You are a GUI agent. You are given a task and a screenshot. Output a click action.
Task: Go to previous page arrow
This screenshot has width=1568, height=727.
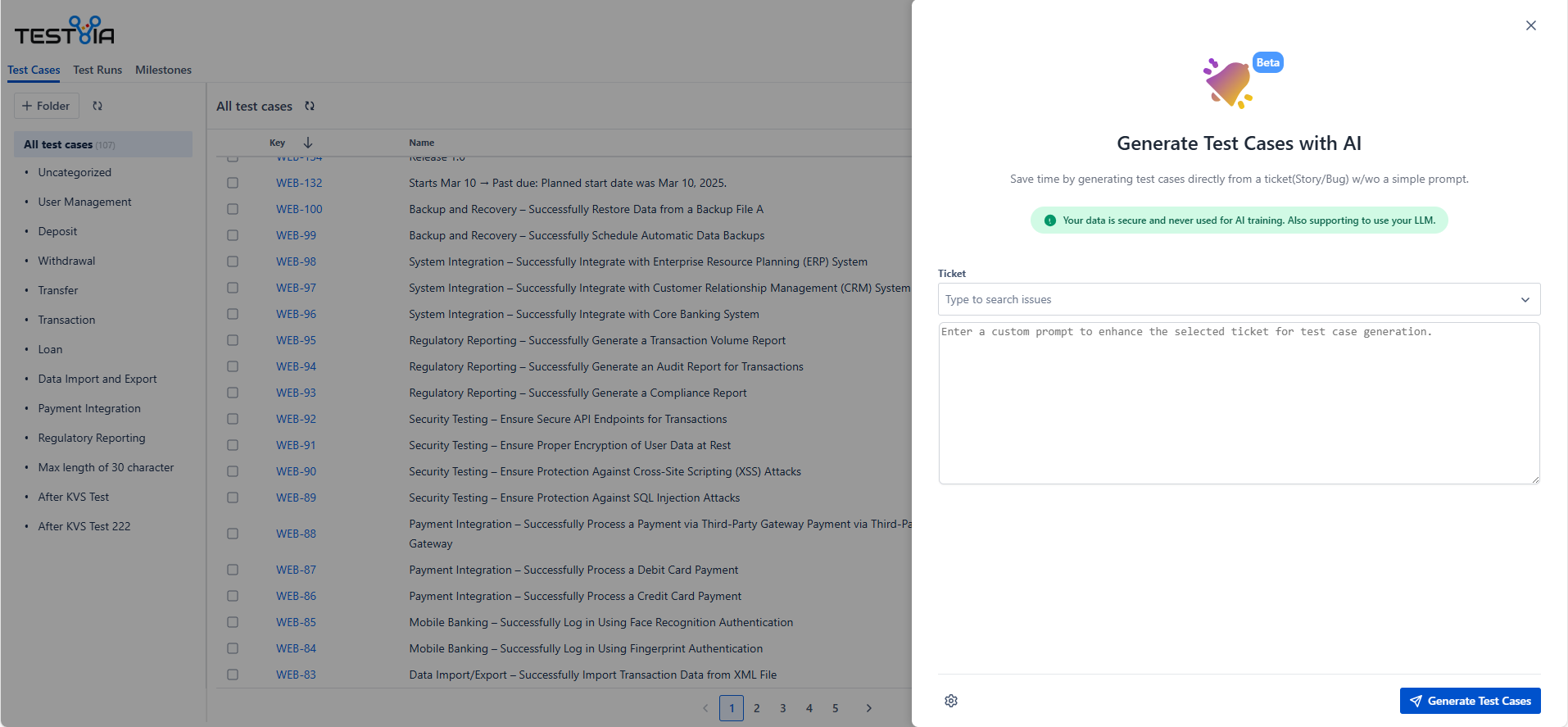705,708
